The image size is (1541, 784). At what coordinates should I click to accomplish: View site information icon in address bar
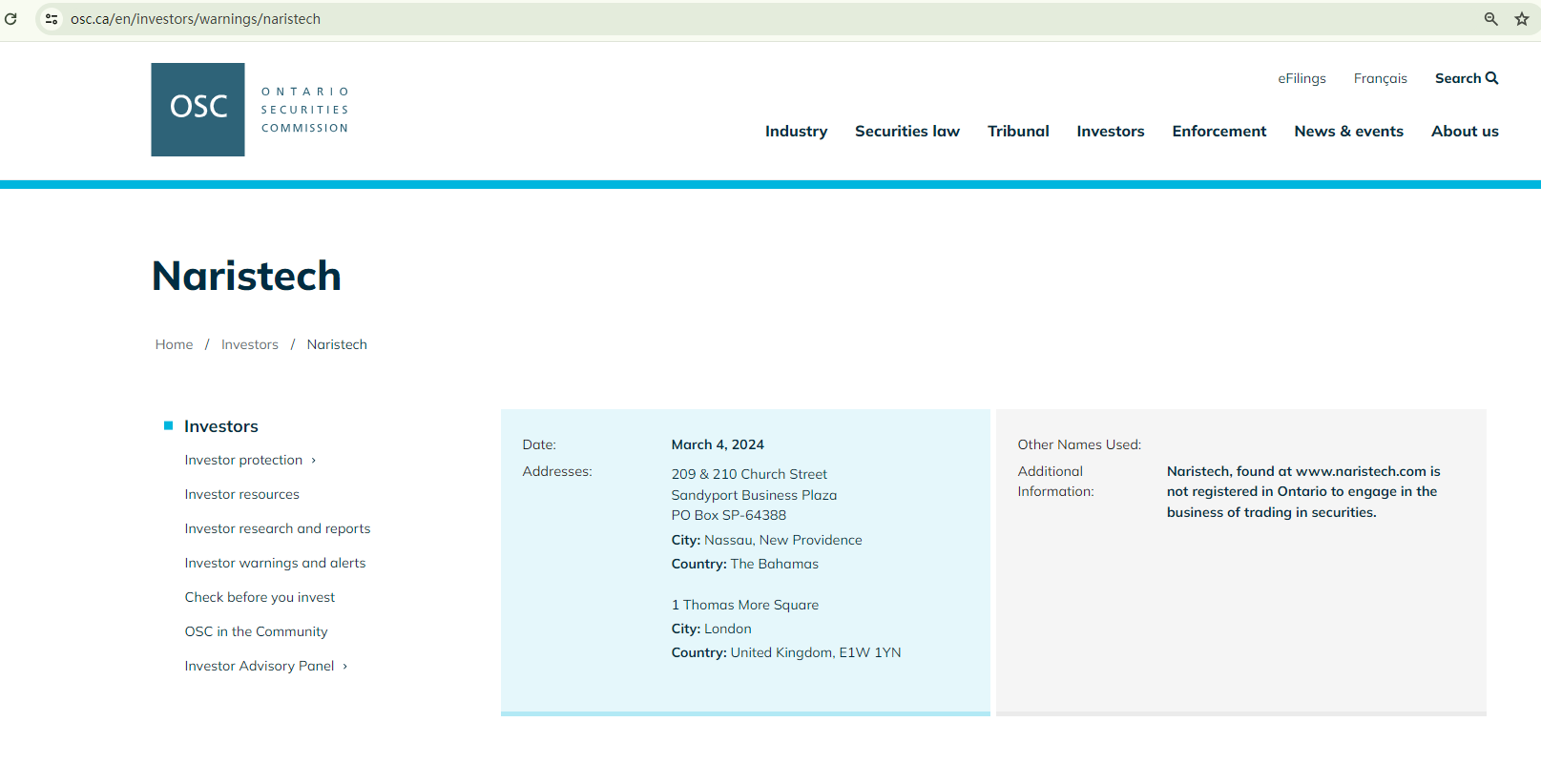[x=52, y=19]
